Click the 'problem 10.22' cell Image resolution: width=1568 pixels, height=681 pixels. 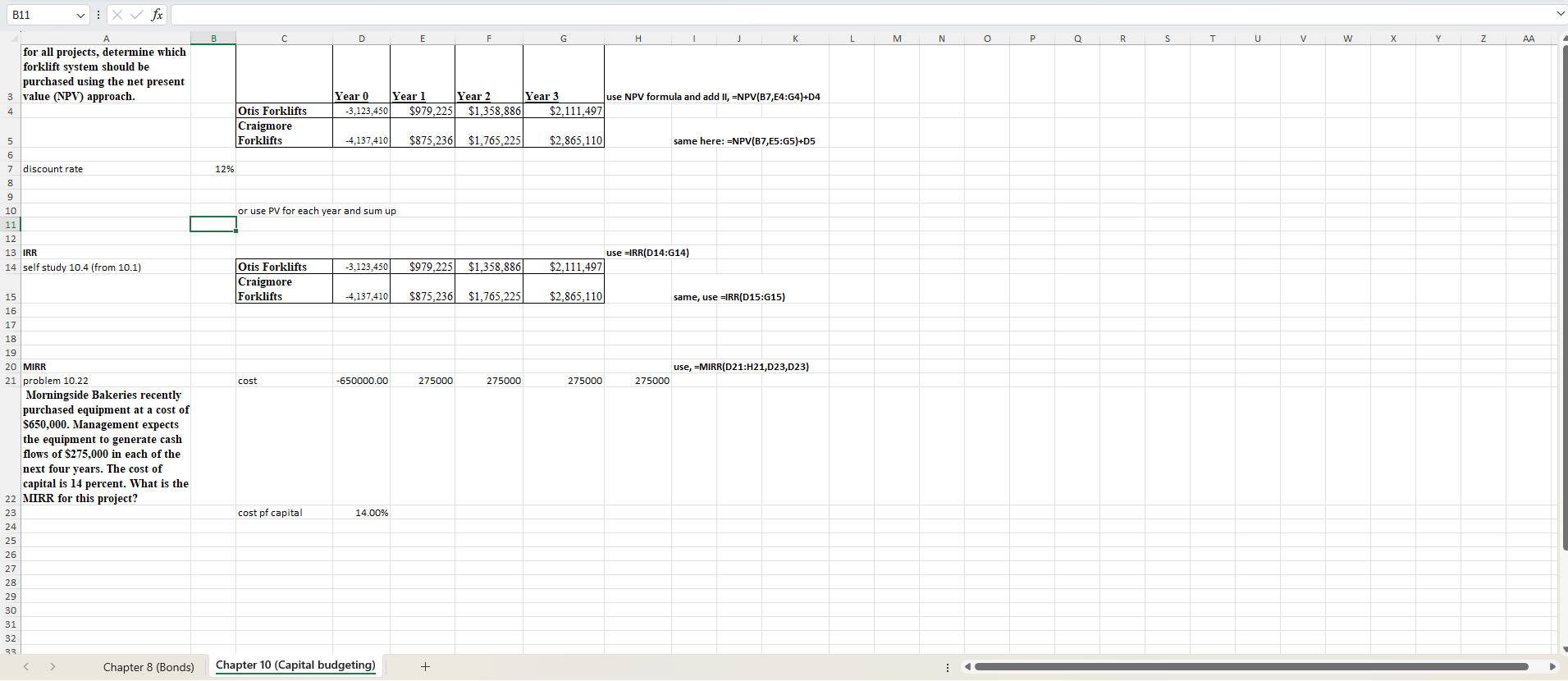click(x=105, y=381)
